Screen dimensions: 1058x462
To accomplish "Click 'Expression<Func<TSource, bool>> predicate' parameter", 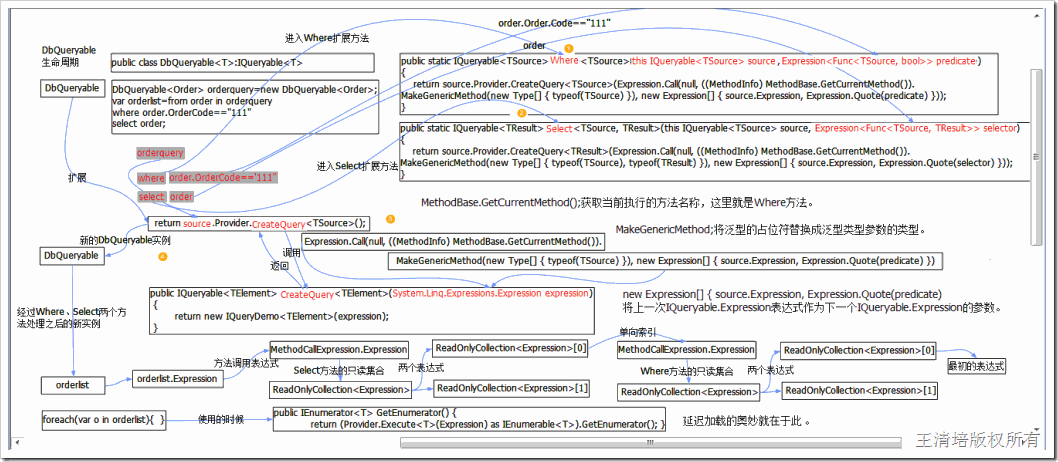I will (879, 61).
